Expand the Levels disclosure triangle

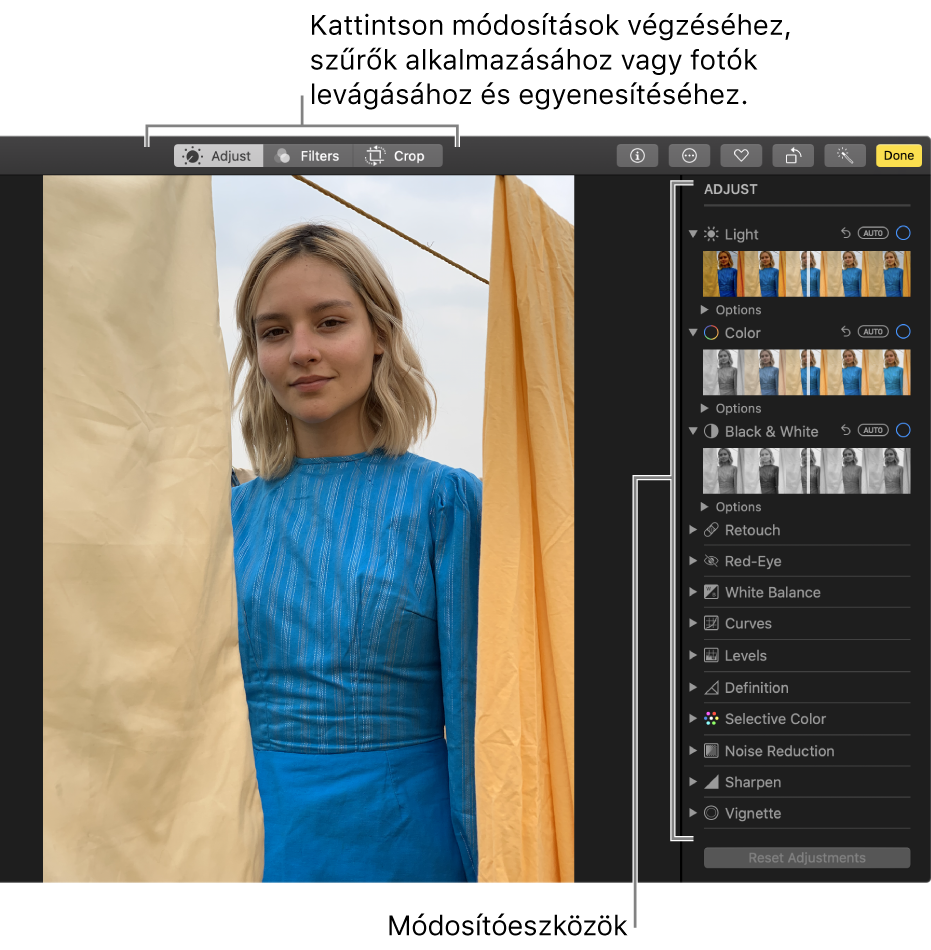tap(693, 655)
